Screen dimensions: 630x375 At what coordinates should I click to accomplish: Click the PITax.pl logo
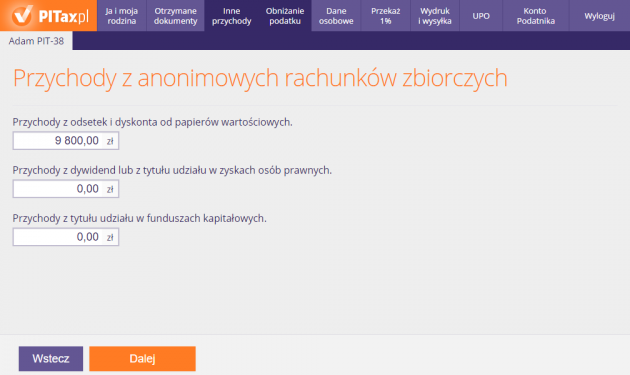click(49, 16)
